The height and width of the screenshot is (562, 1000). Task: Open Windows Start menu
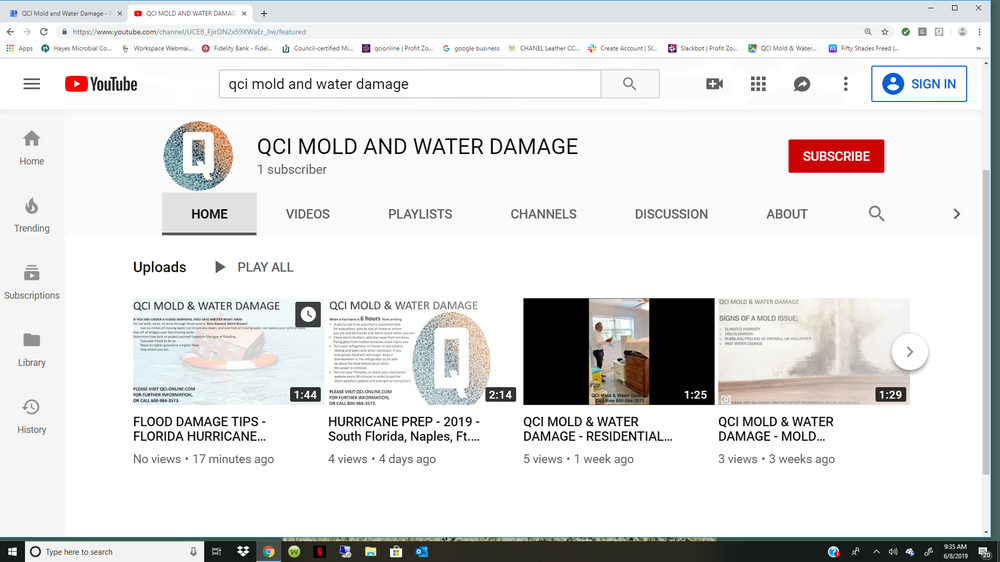(x=12, y=552)
